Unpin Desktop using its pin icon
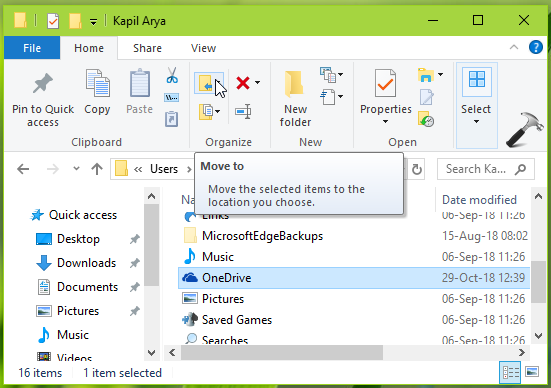Screen dimensions: 551x388 (x=135, y=239)
